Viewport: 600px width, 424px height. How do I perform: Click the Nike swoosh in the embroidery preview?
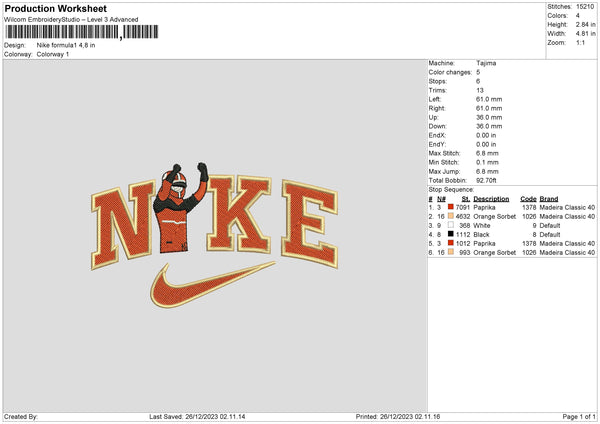[x=212, y=285]
